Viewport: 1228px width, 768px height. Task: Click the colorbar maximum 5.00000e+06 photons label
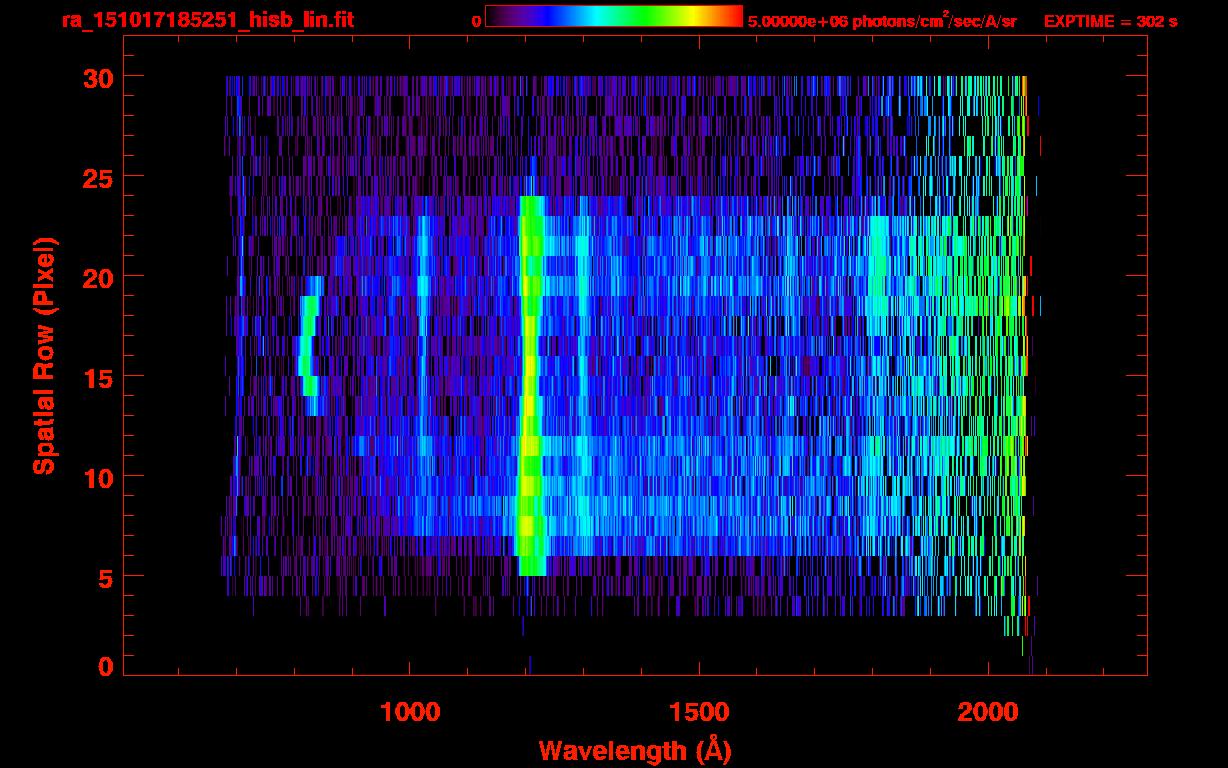[882, 20]
